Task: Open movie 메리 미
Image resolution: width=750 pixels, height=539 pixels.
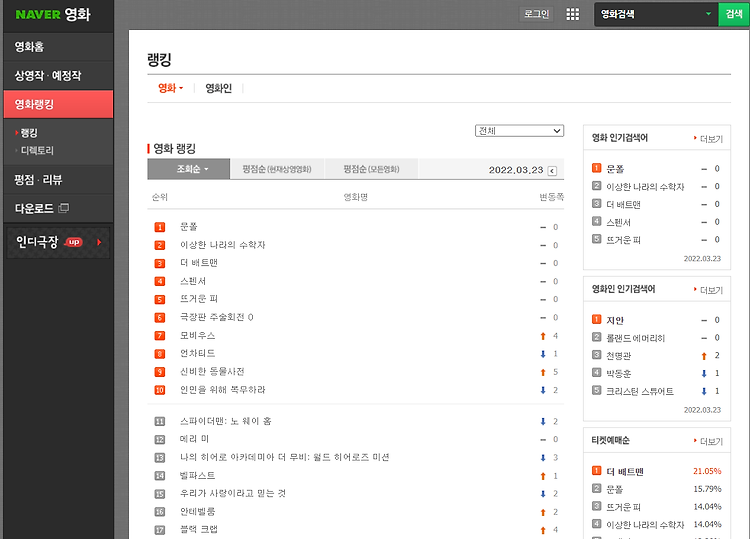Action: pos(194,439)
